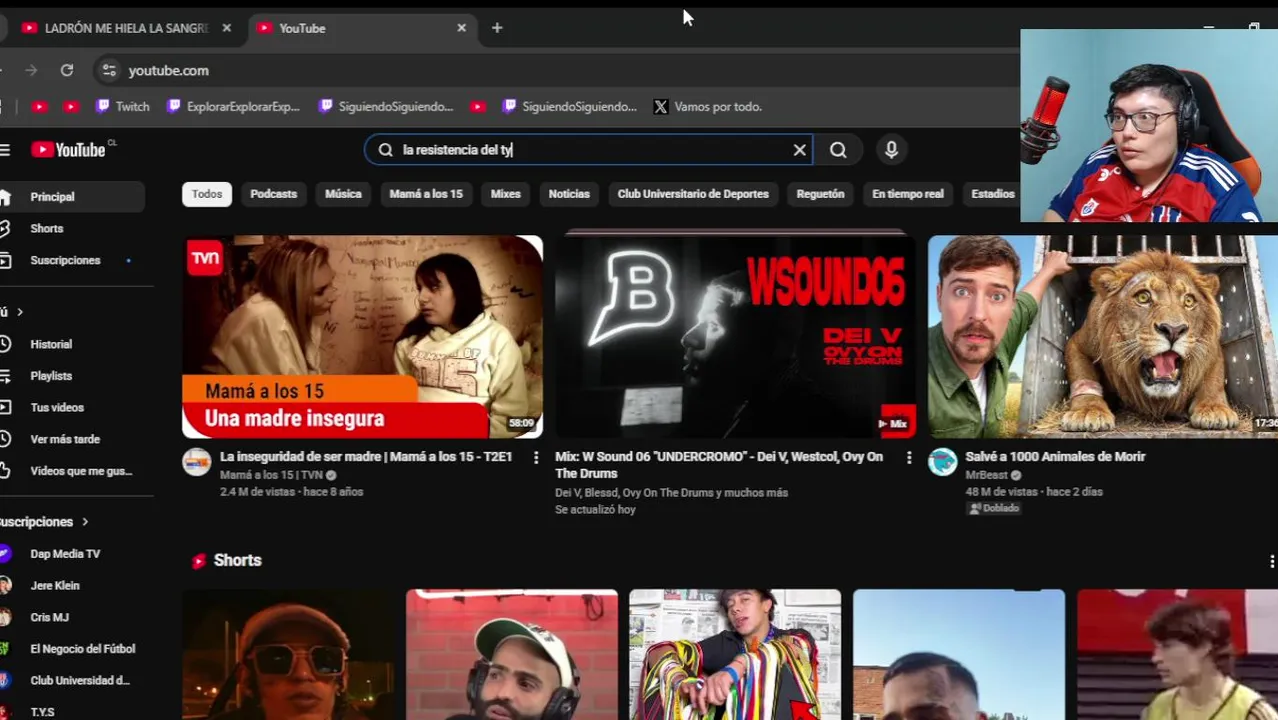Open the hamburger guide menu
The height and width of the screenshot is (720, 1278).
[5, 150]
